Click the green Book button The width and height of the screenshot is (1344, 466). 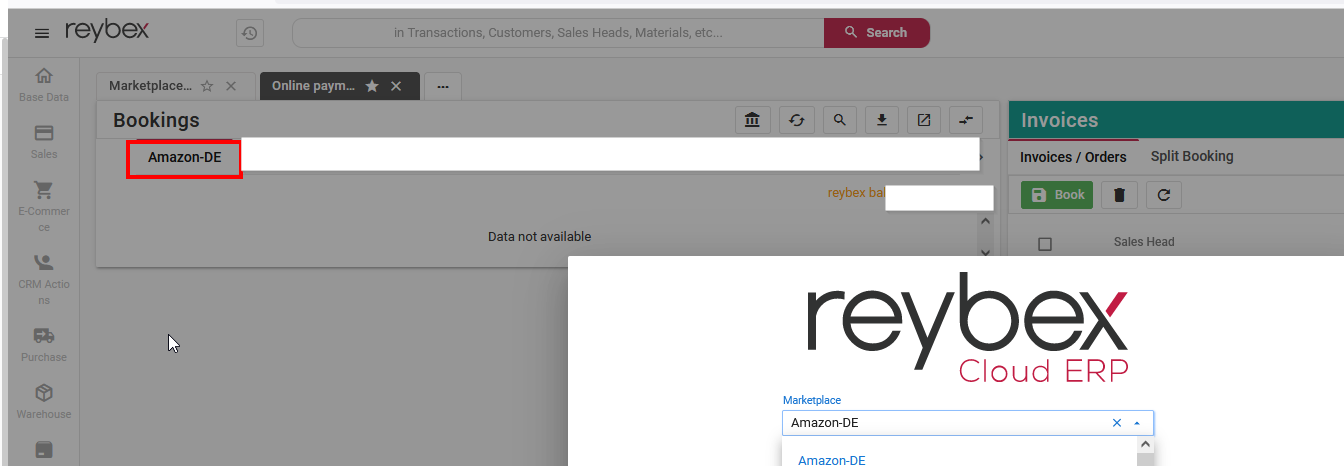click(x=1057, y=195)
